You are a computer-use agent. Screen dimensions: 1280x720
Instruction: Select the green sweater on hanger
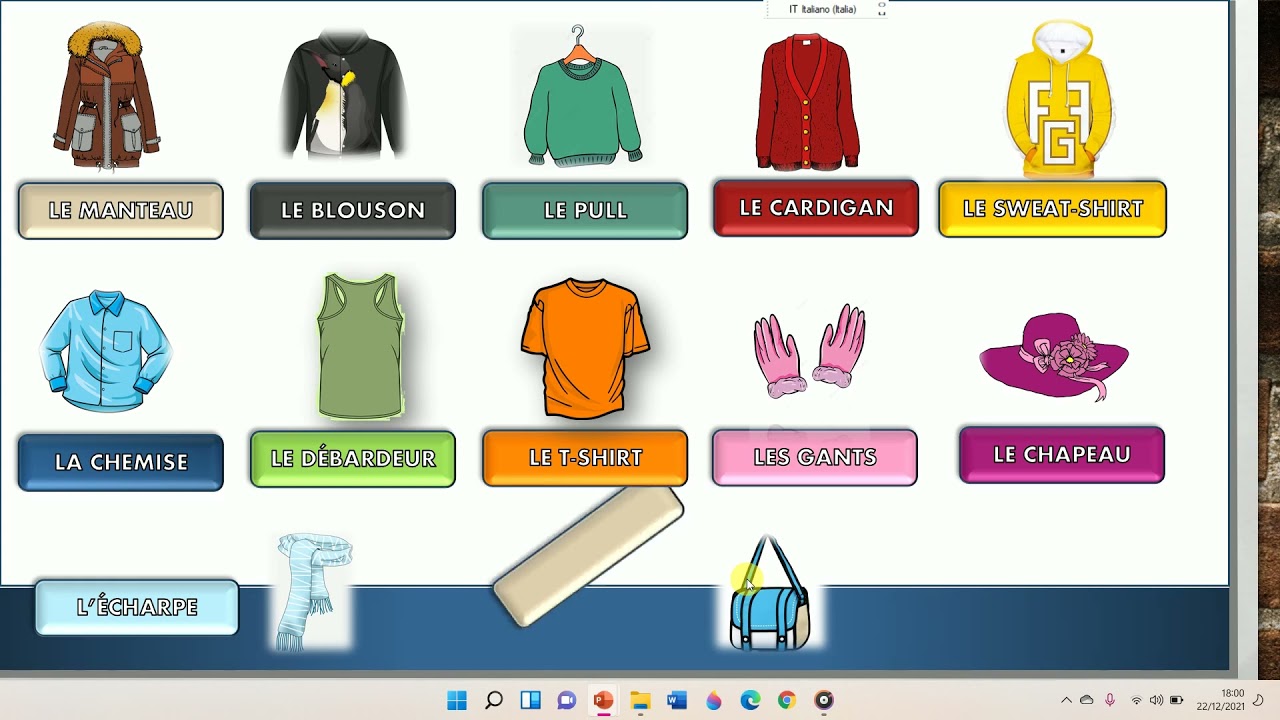pos(583,97)
